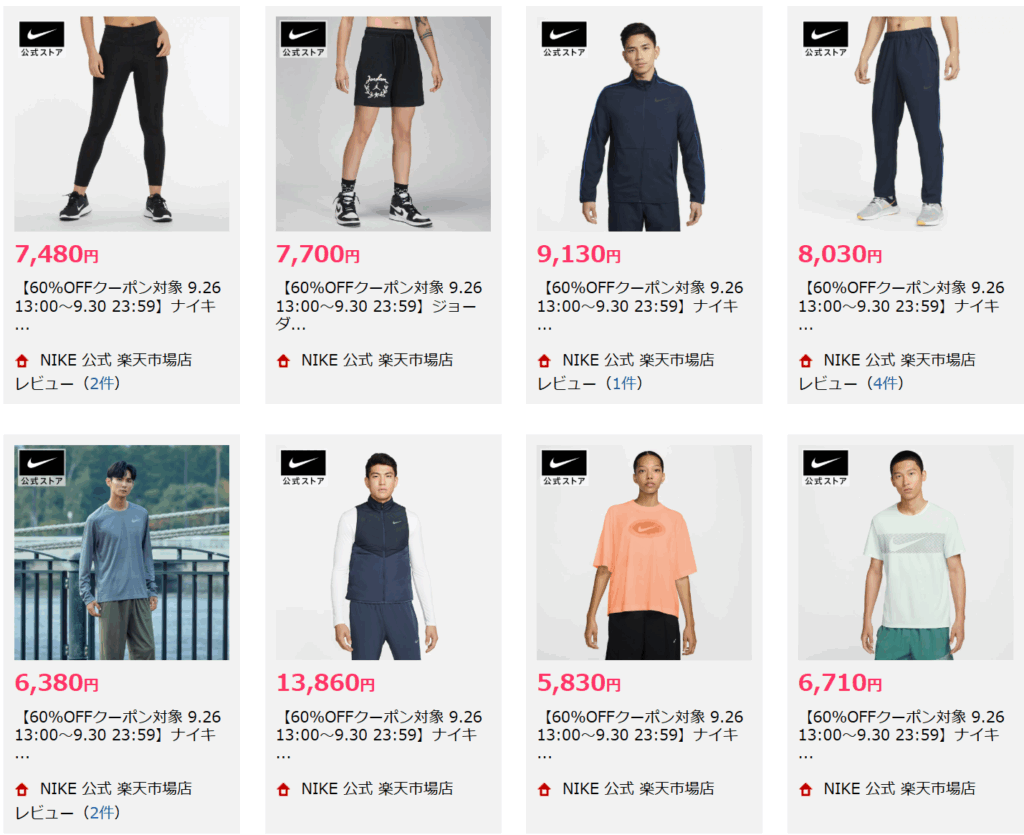Open the 2件 review link under 6,380円 item
This screenshot has height=835, width=1024.
click(102, 813)
